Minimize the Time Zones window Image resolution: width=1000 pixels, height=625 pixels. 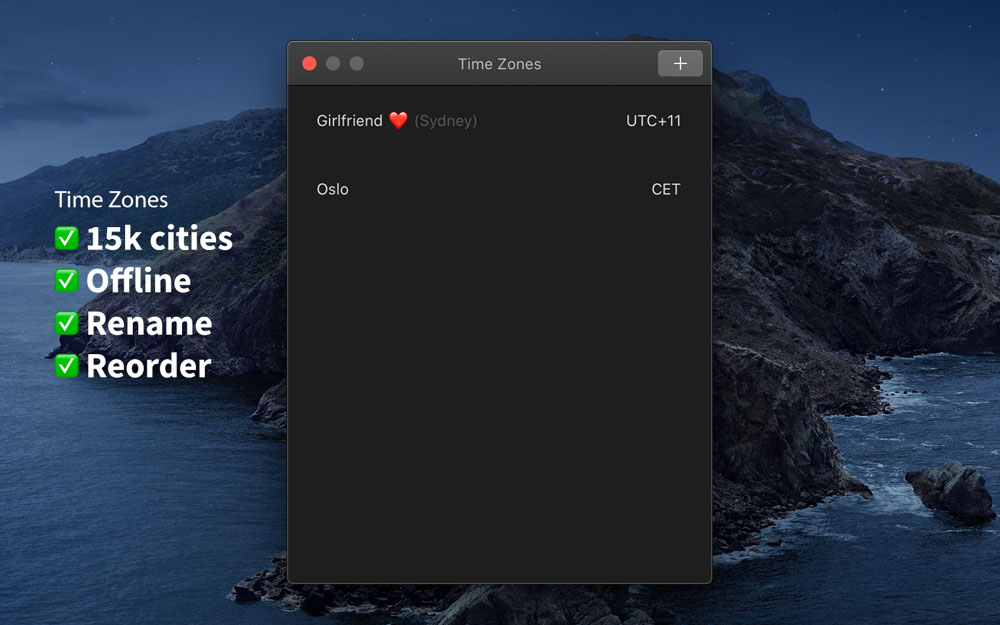(x=333, y=63)
